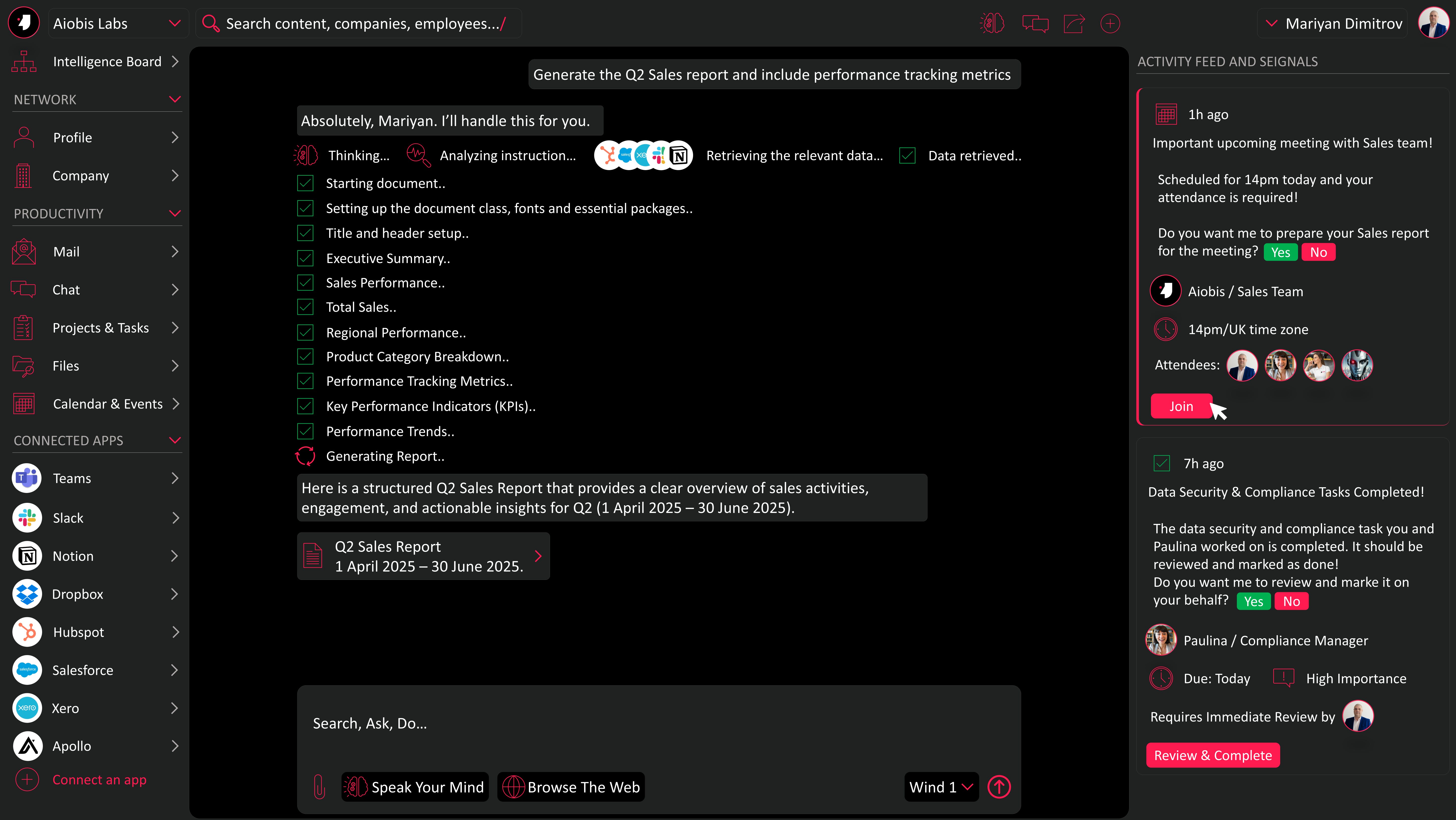Screen dimensions: 1456x820
Task: Expand the Aiobis Labs workspace dropdown
Action: [175, 23]
